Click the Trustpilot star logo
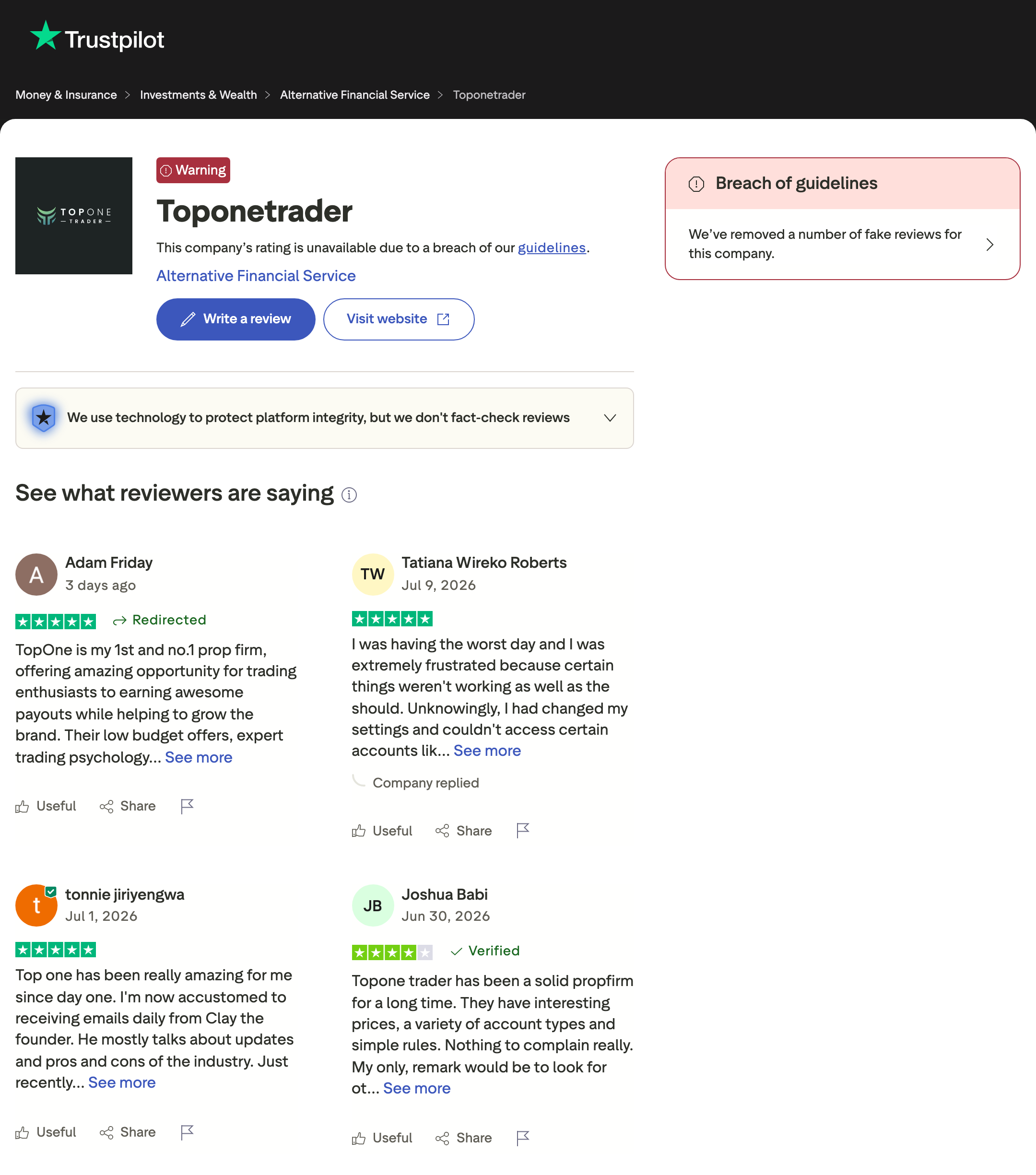The height and width of the screenshot is (1175, 1036). [46, 35]
